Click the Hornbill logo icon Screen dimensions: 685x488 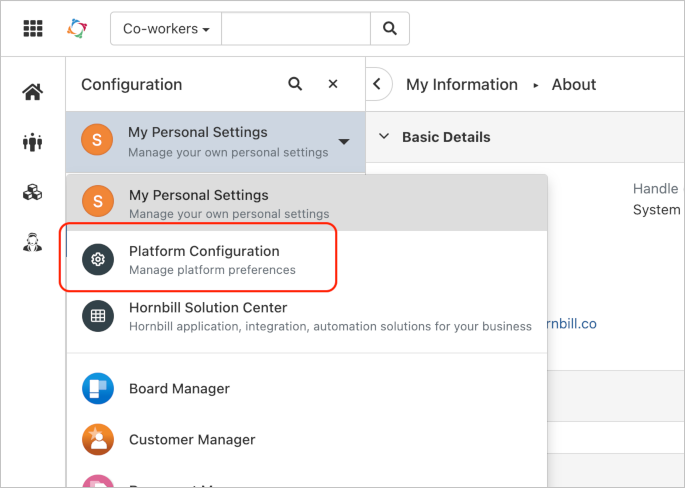(77, 28)
